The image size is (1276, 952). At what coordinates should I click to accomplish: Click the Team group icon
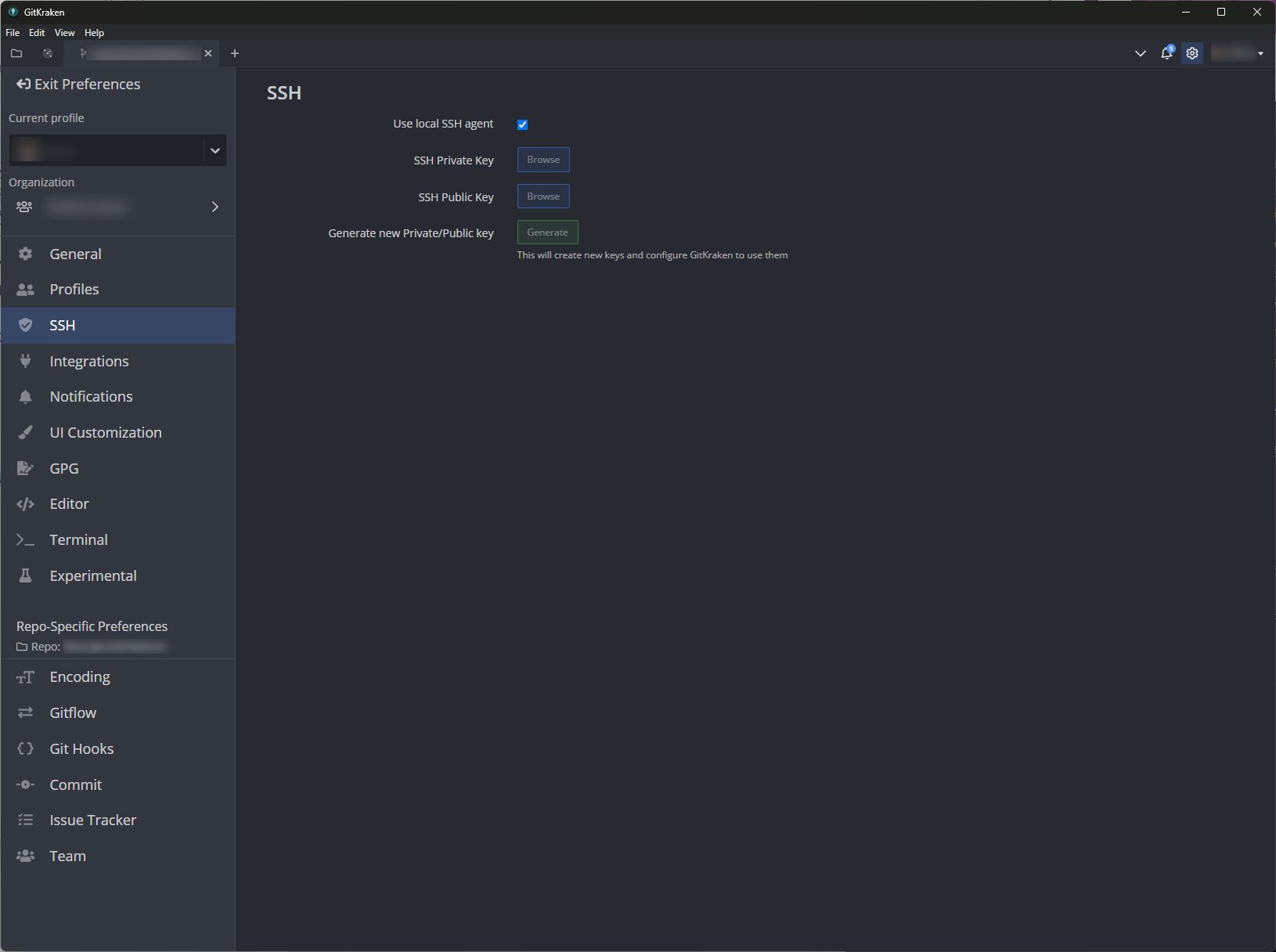pyautogui.click(x=25, y=856)
